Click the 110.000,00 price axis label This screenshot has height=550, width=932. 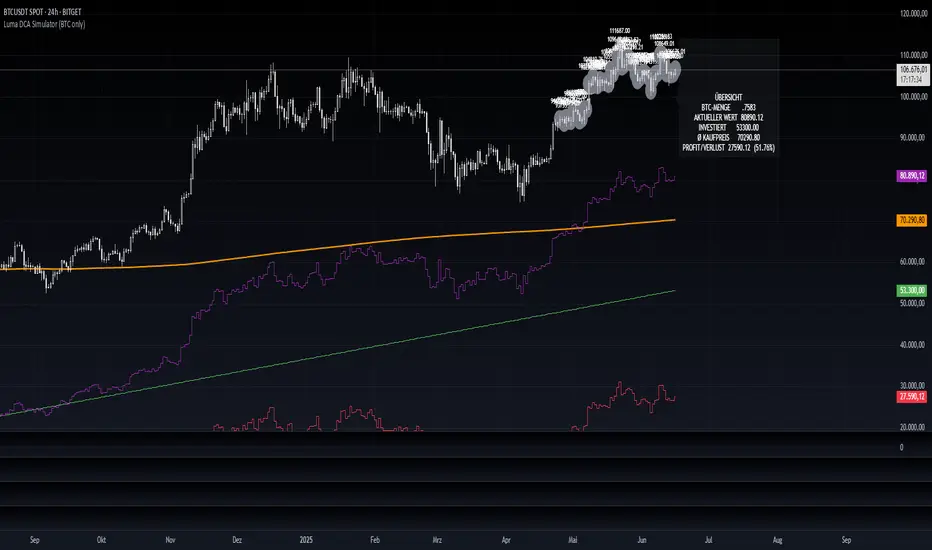[x=913, y=55]
